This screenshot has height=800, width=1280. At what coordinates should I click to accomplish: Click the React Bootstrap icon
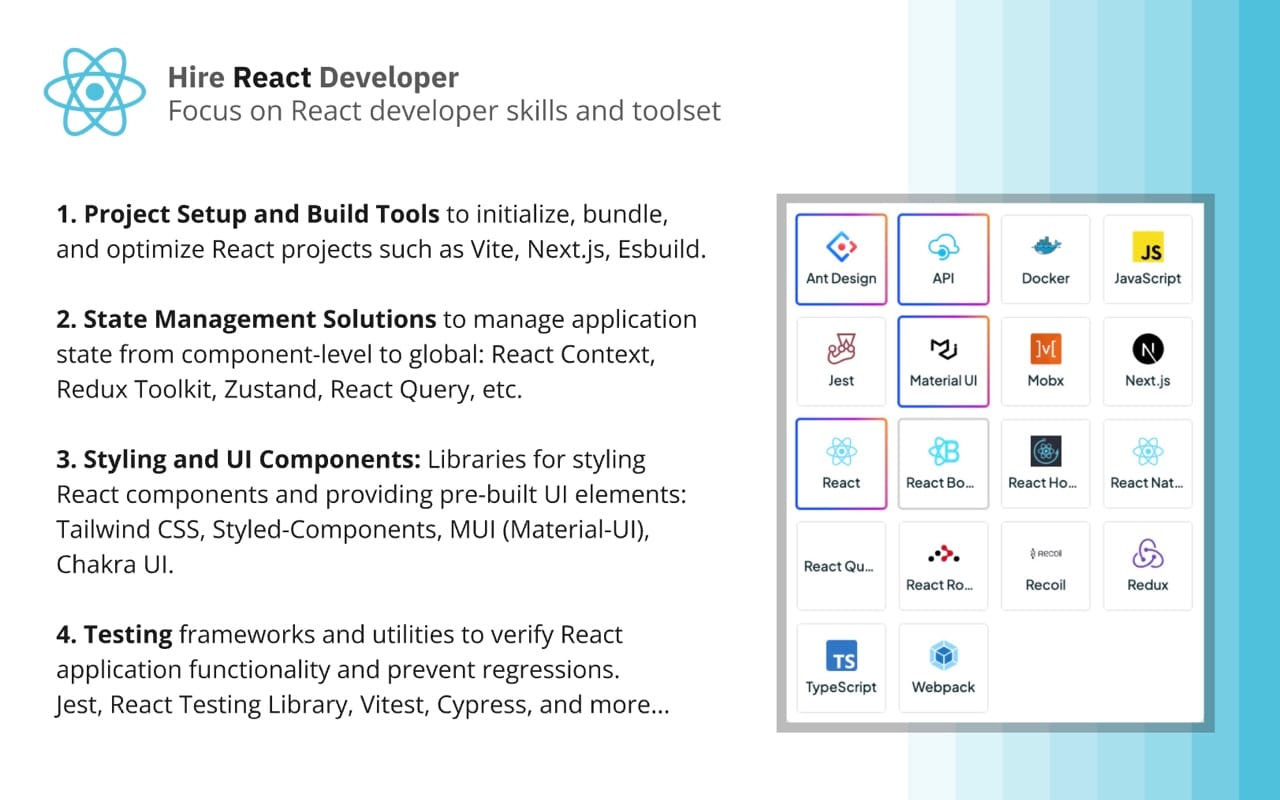click(943, 451)
